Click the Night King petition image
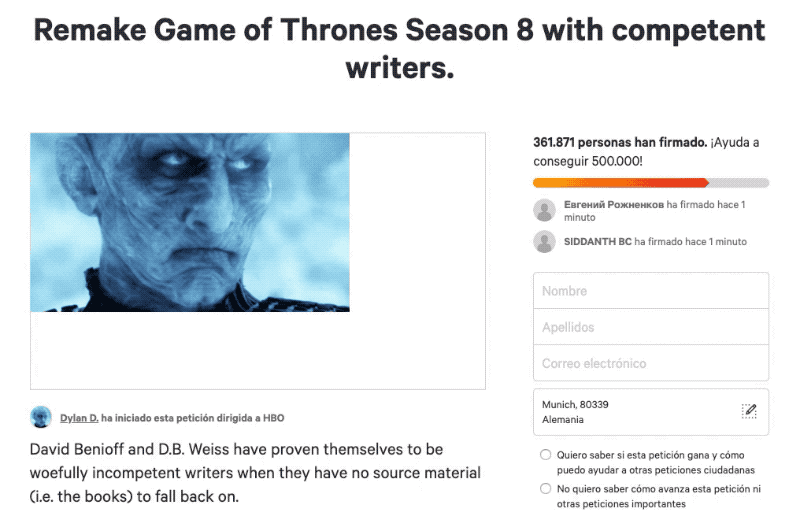The width and height of the screenshot is (800, 516). click(190, 222)
